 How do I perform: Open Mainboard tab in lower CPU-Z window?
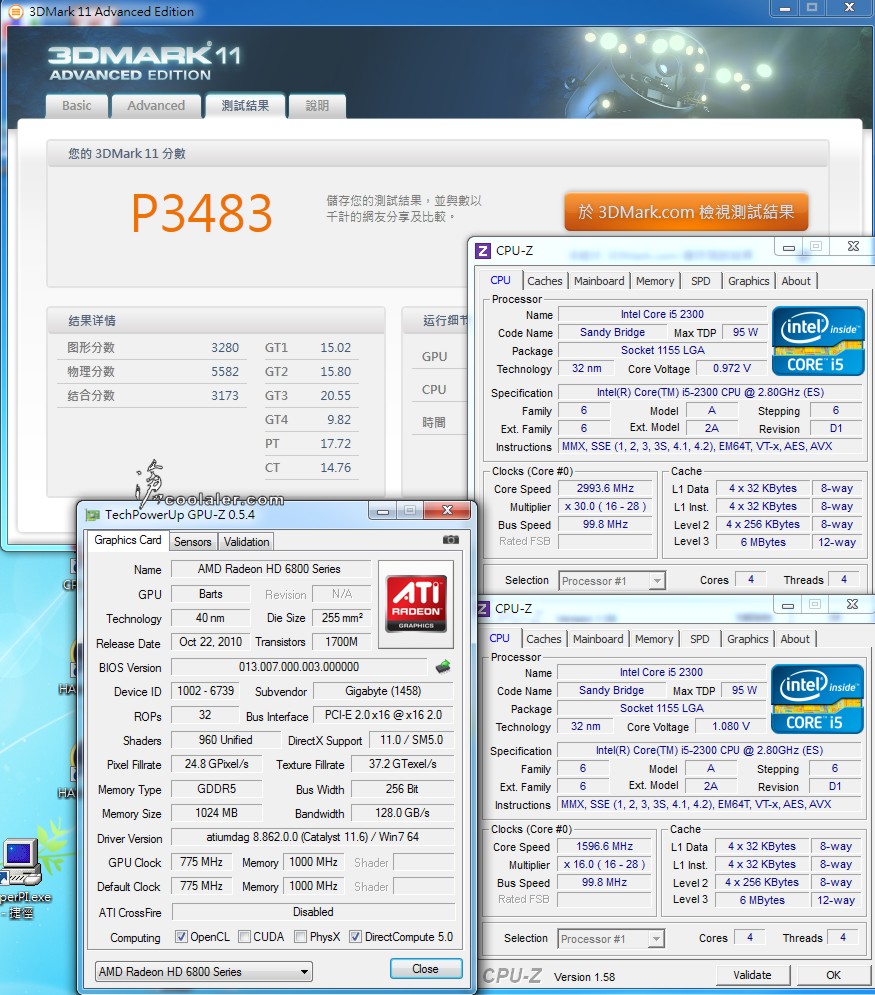coord(598,639)
